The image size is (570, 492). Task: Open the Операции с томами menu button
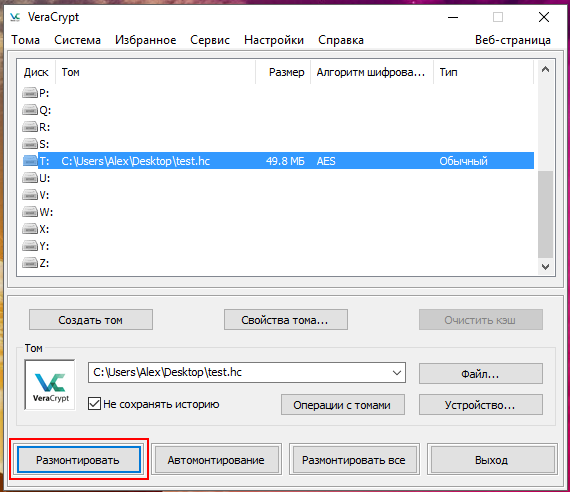[x=342, y=405]
